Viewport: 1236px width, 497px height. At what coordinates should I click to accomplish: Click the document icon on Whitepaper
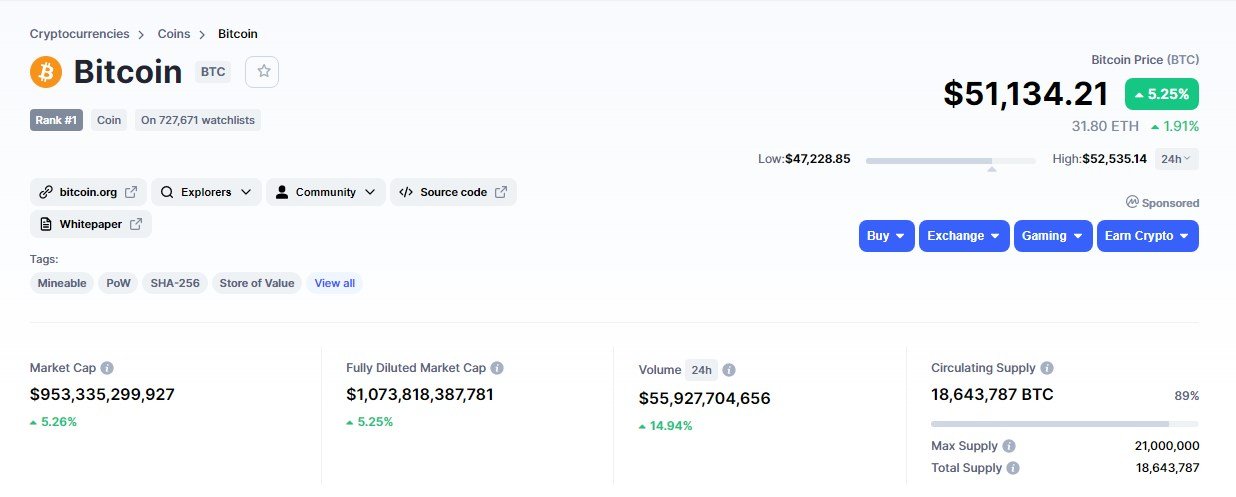(x=46, y=224)
